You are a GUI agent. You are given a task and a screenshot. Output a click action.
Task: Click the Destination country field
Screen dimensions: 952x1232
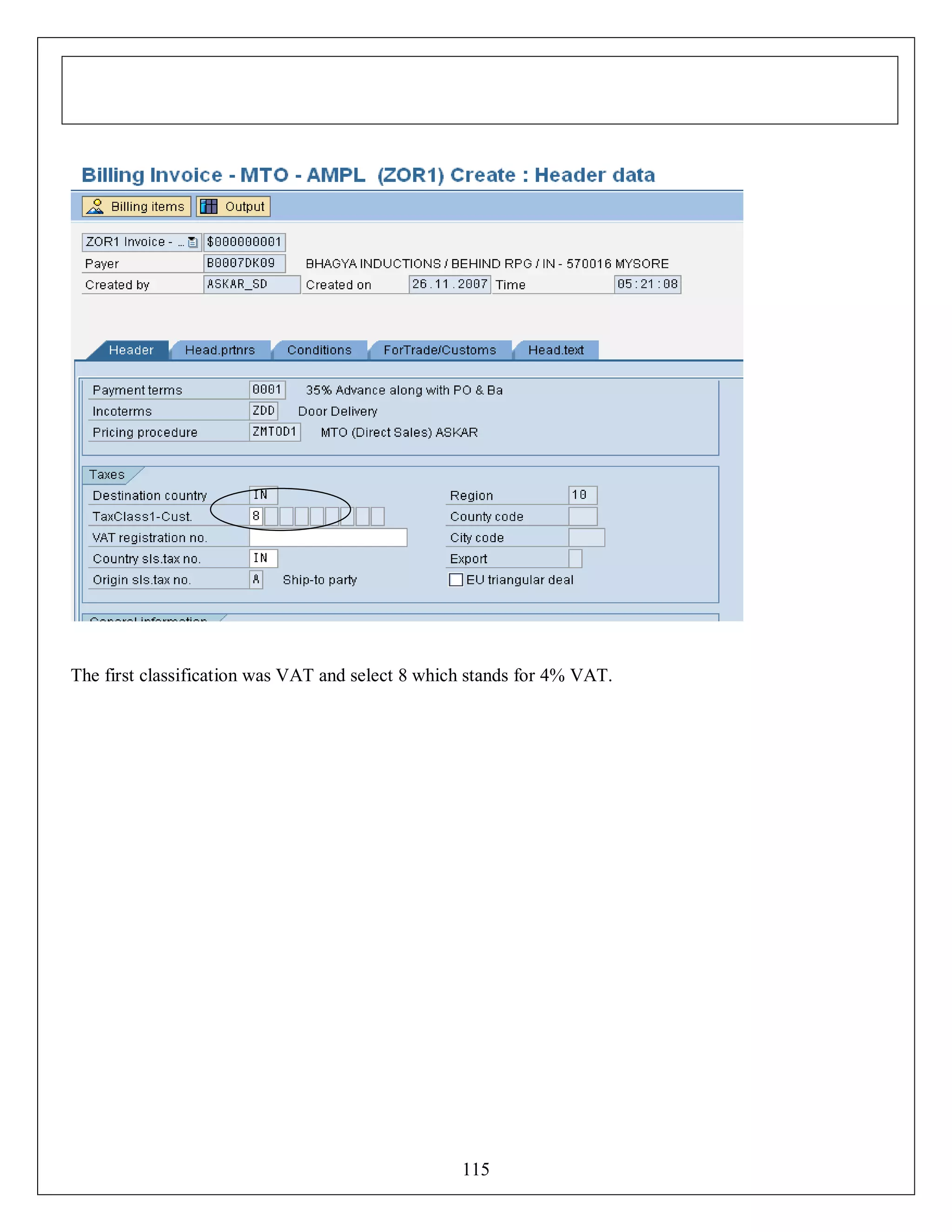pyautogui.click(x=263, y=495)
